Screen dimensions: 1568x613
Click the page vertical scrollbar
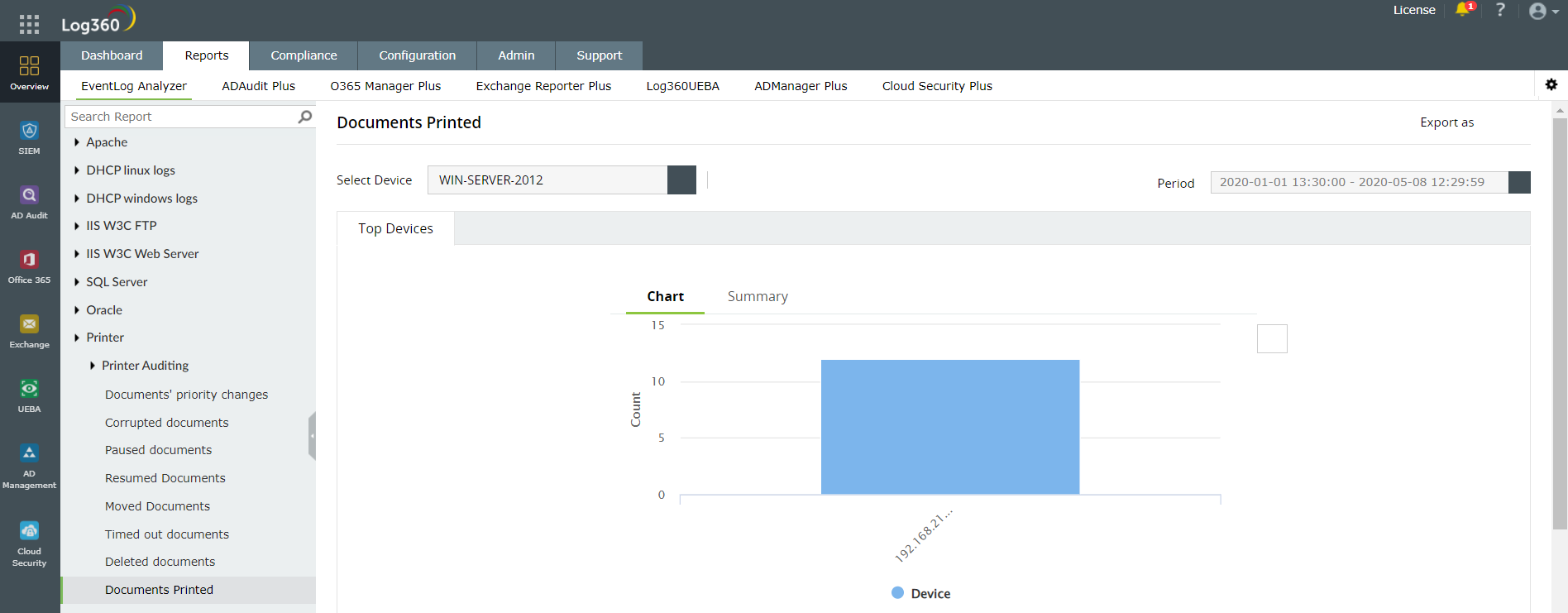1560,323
